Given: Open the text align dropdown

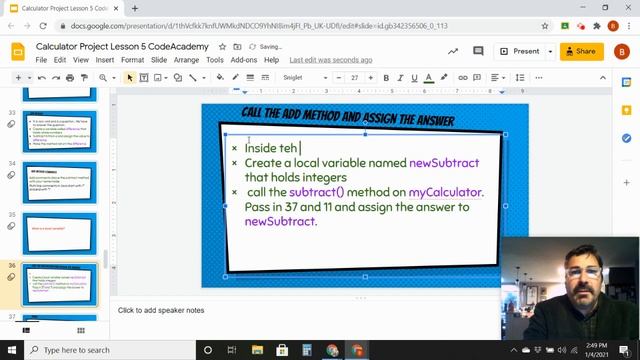Looking at the screenshot, I should pyautogui.click(x=498, y=78).
